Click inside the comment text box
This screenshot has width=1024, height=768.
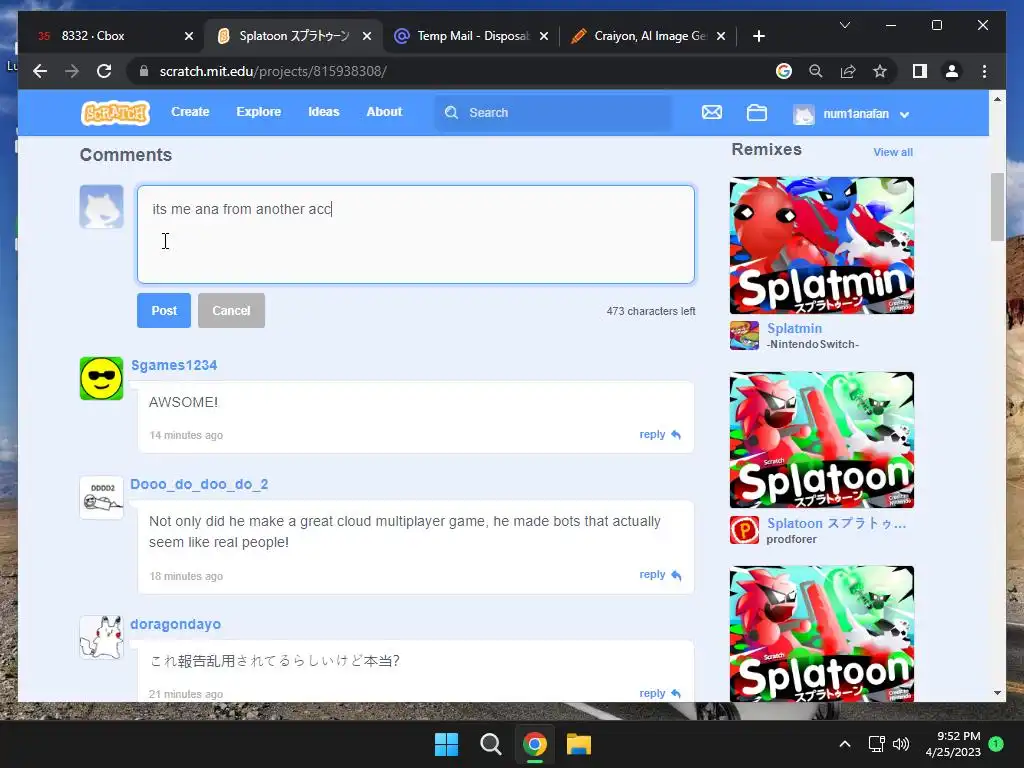click(415, 234)
